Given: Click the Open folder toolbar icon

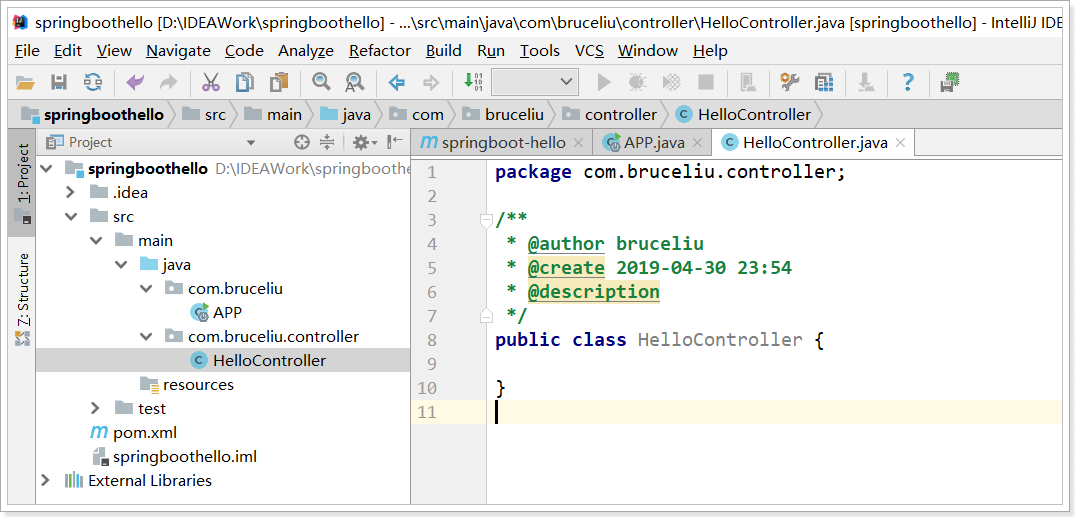Looking at the screenshot, I should click(x=25, y=83).
